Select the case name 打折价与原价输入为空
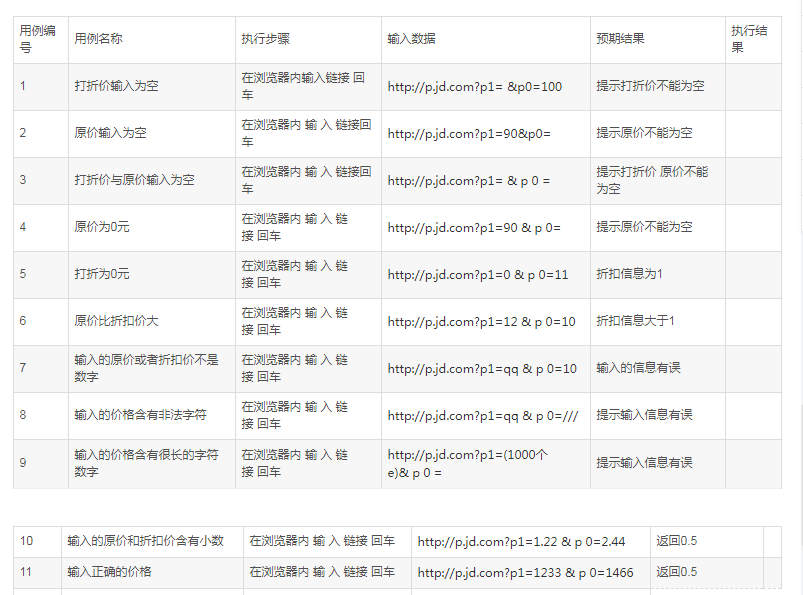The image size is (803, 595). (134, 180)
